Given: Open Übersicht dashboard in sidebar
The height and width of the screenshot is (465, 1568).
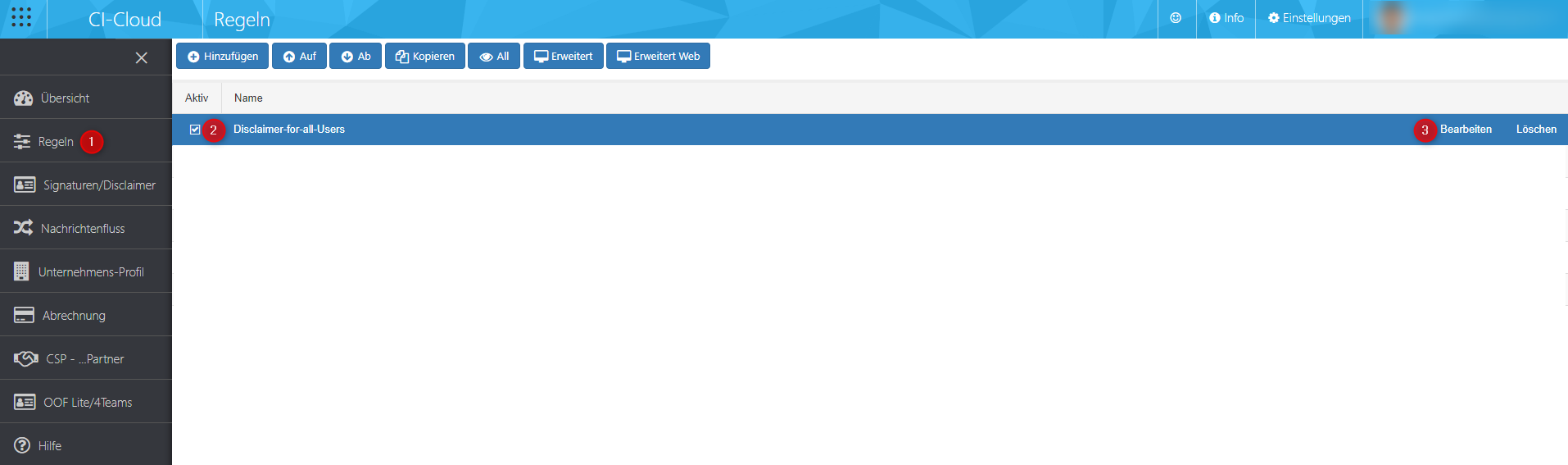Looking at the screenshot, I should [x=65, y=98].
